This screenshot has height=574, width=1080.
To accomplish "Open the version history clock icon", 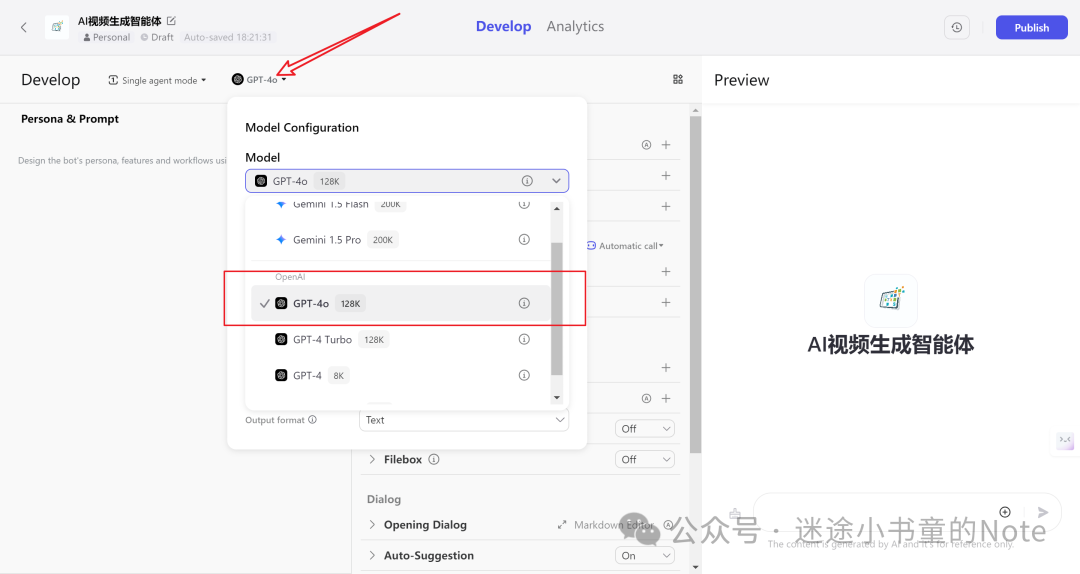I will (x=957, y=28).
